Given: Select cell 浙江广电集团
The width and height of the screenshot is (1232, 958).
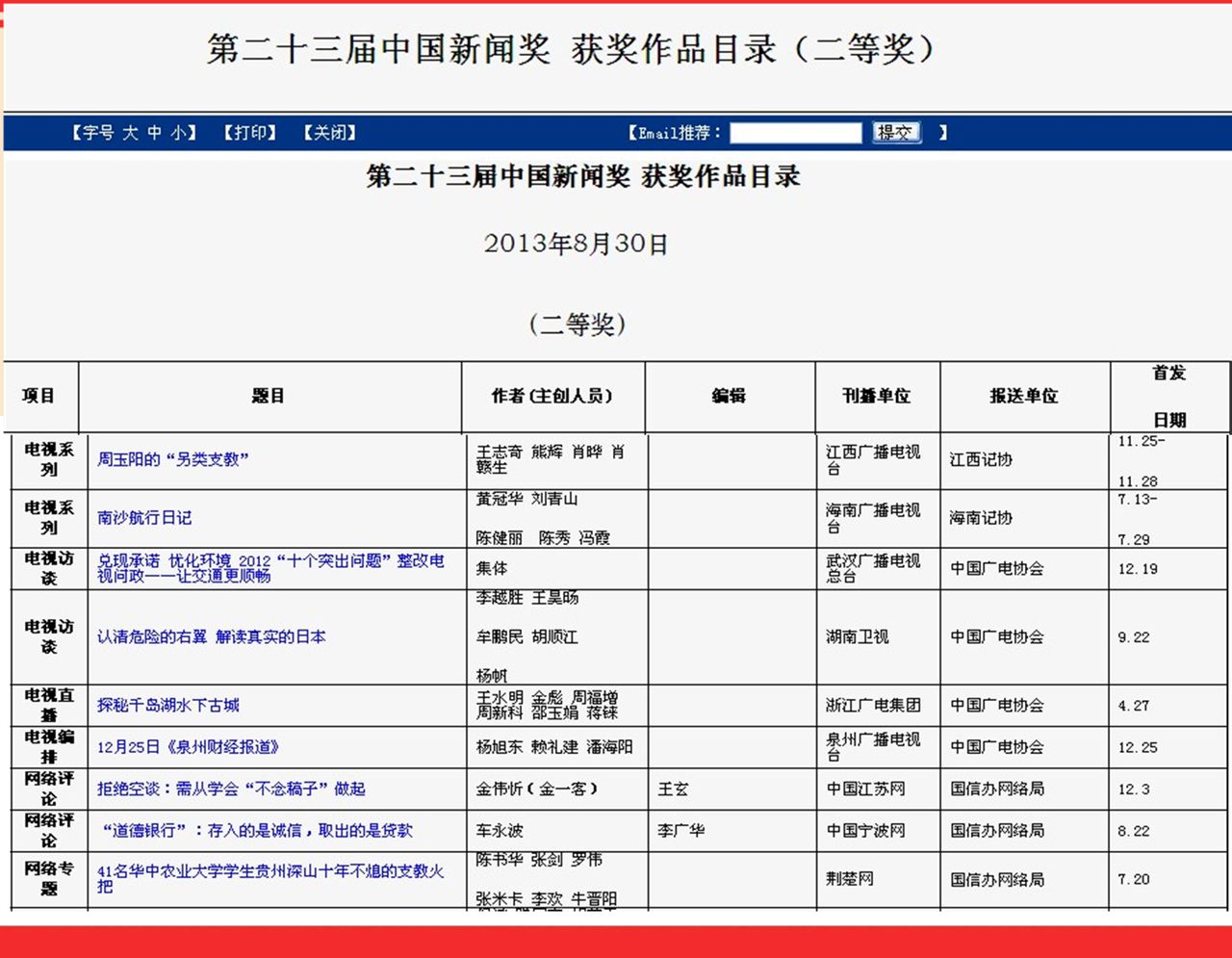Looking at the screenshot, I should pyautogui.click(x=878, y=705).
